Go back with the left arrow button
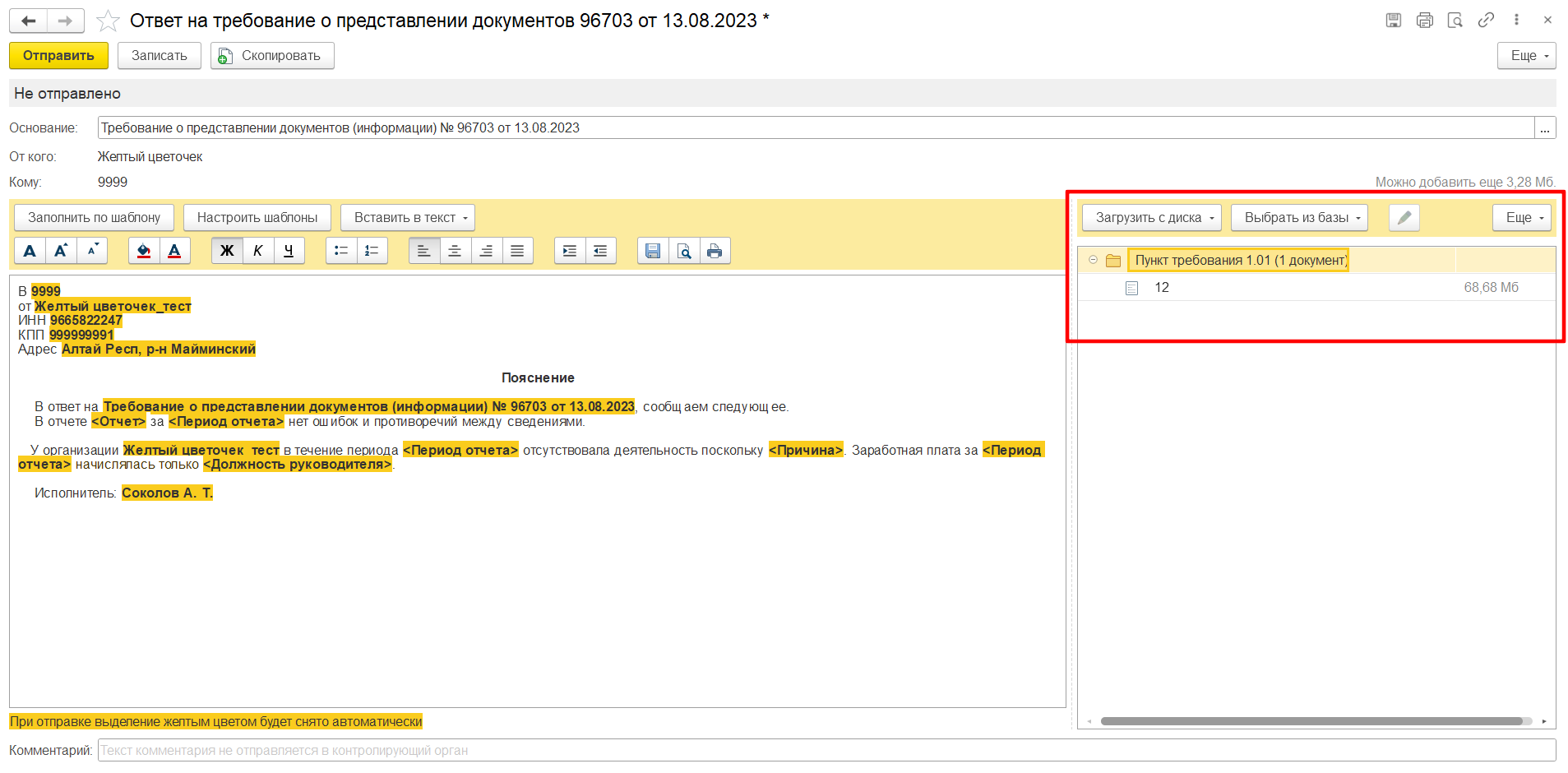 (29, 21)
